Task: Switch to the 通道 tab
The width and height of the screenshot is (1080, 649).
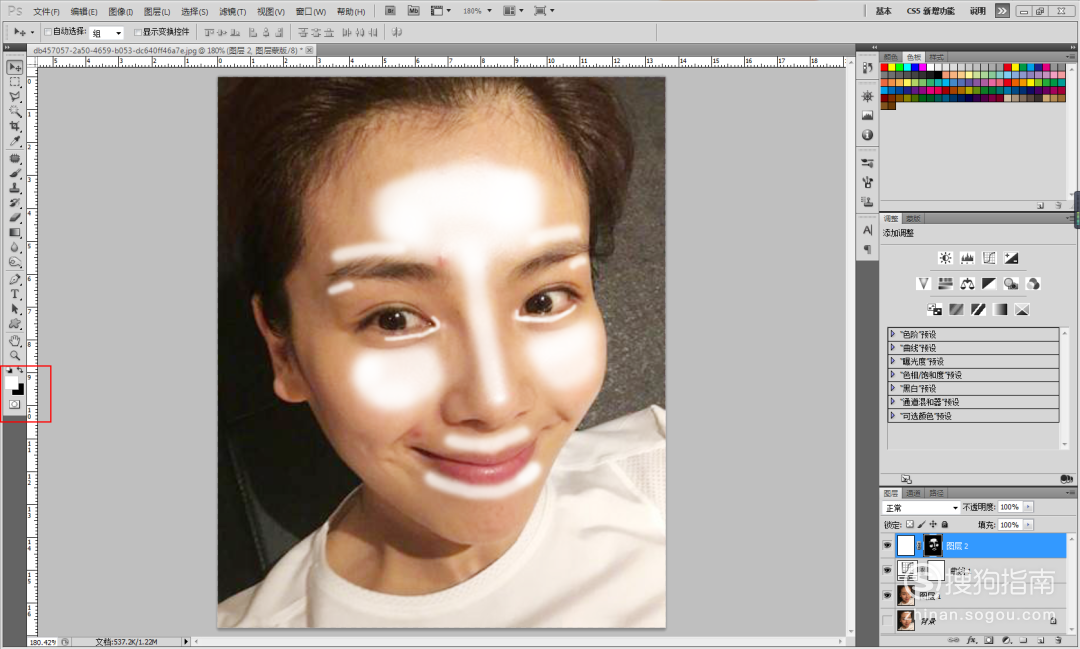Action: click(x=914, y=493)
